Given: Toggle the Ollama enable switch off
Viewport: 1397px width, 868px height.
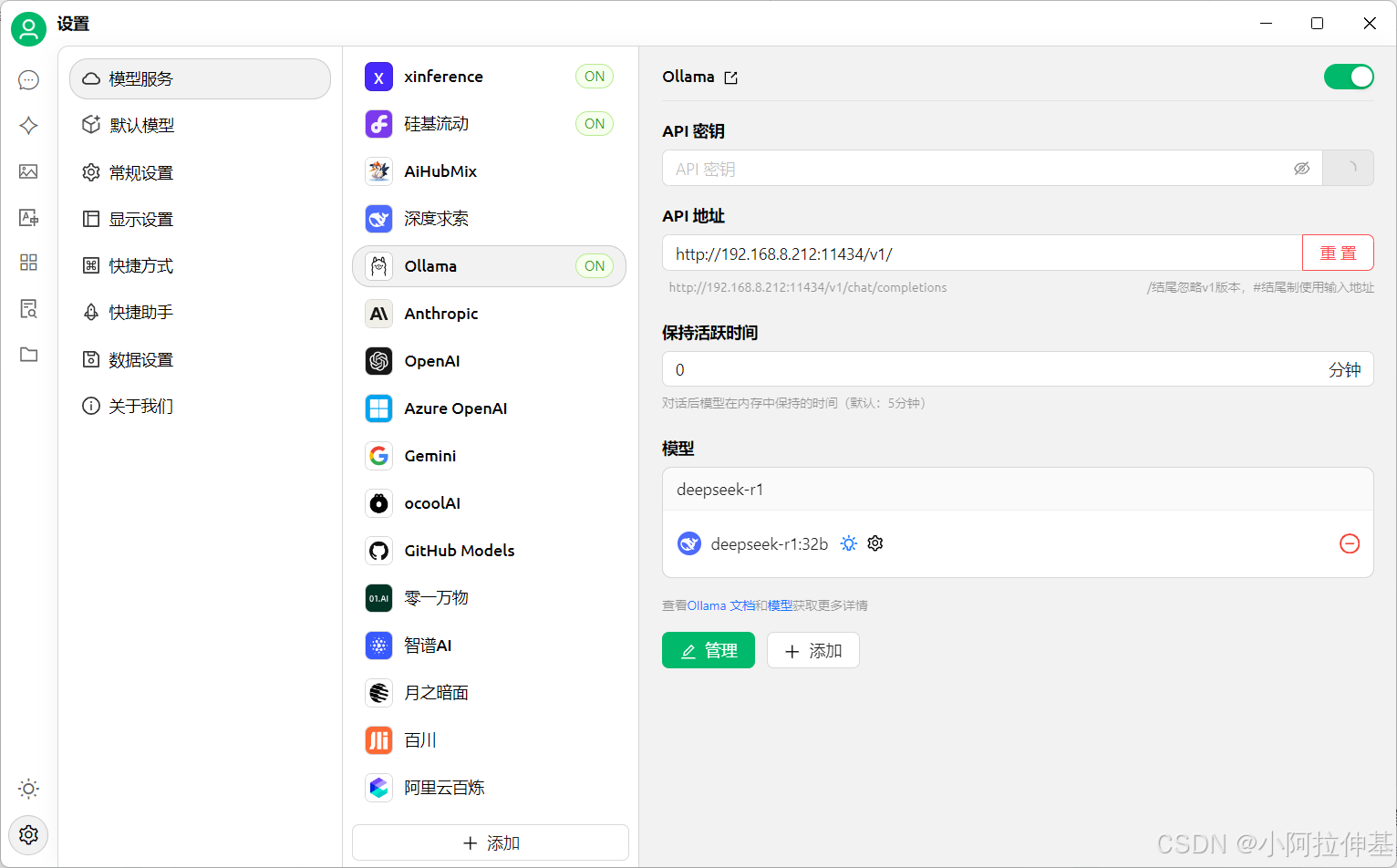Looking at the screenshot, I should 1349,77.
